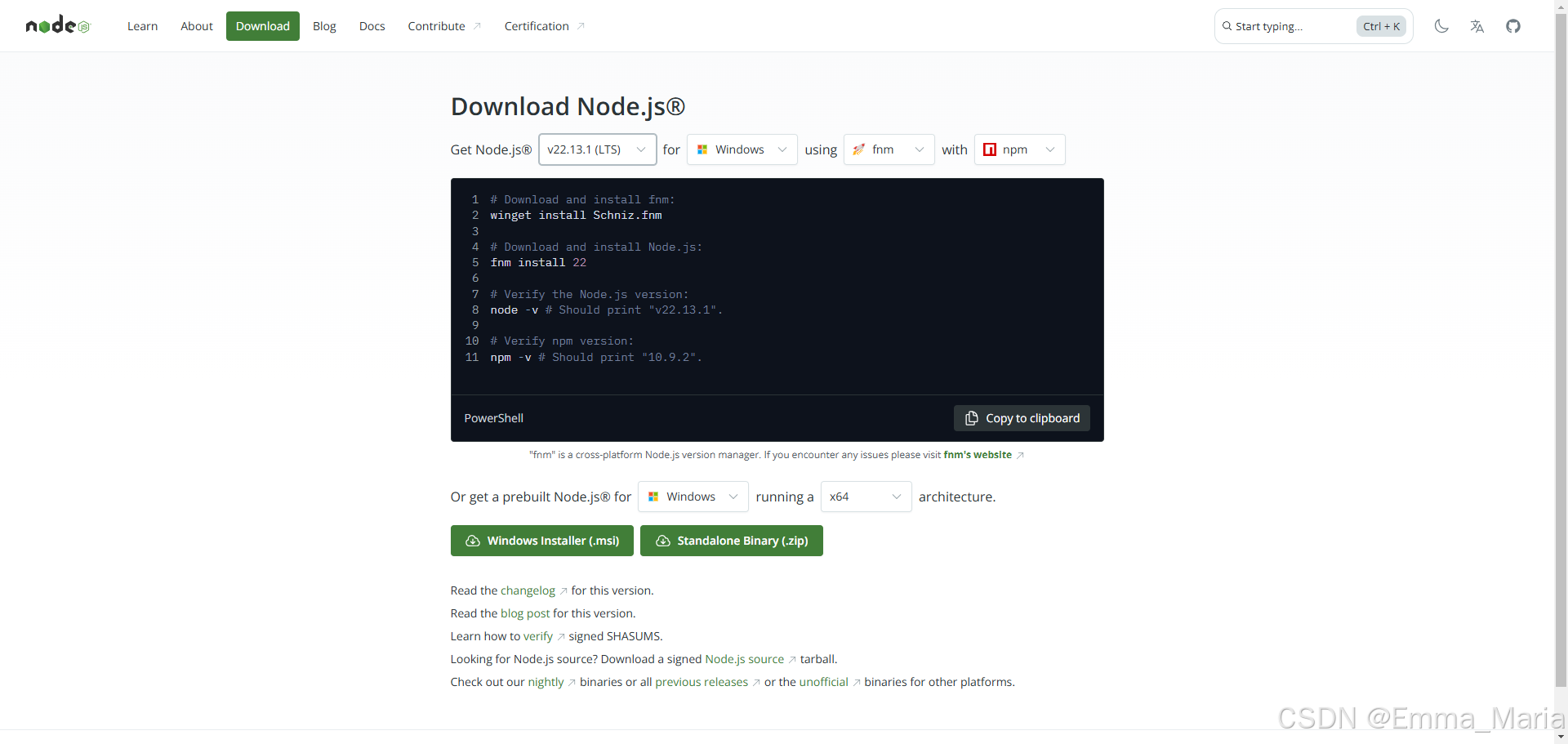Open the Node.js source link
Screen dimensions: 1568x744
click(744, 659)
